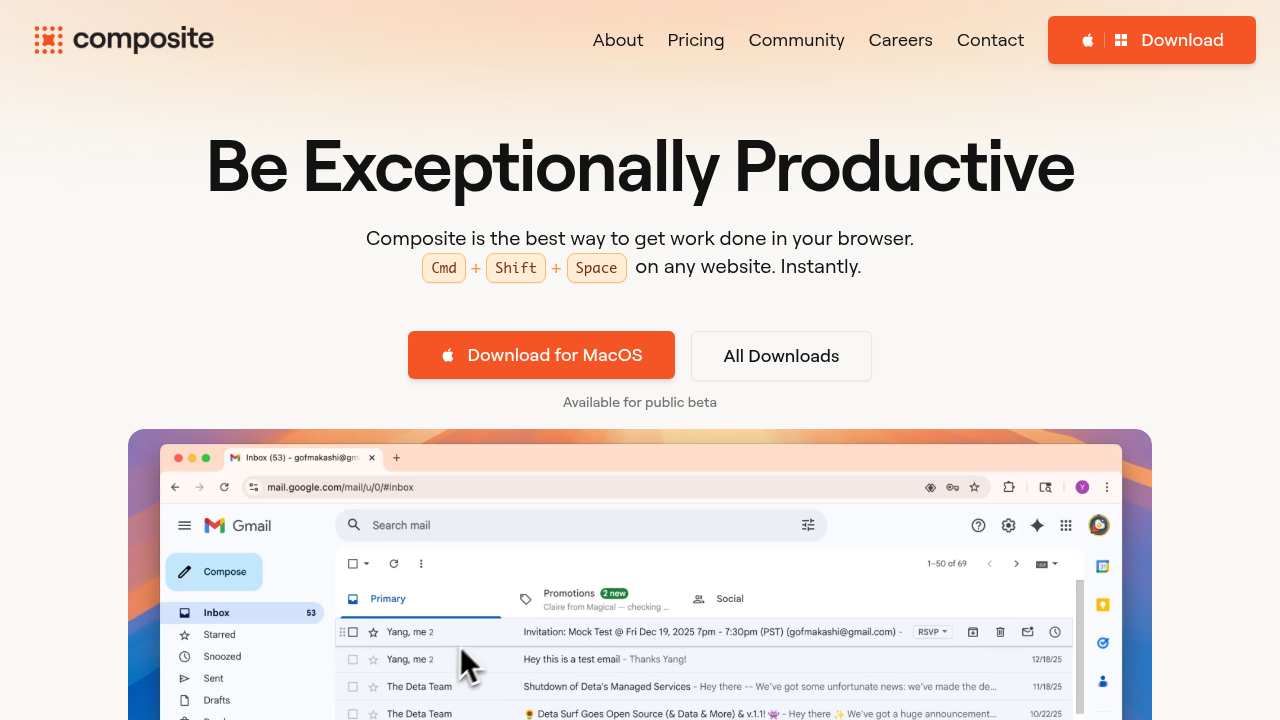Click the Composite logo in the header
The image size is (1280, 720).
124,40
